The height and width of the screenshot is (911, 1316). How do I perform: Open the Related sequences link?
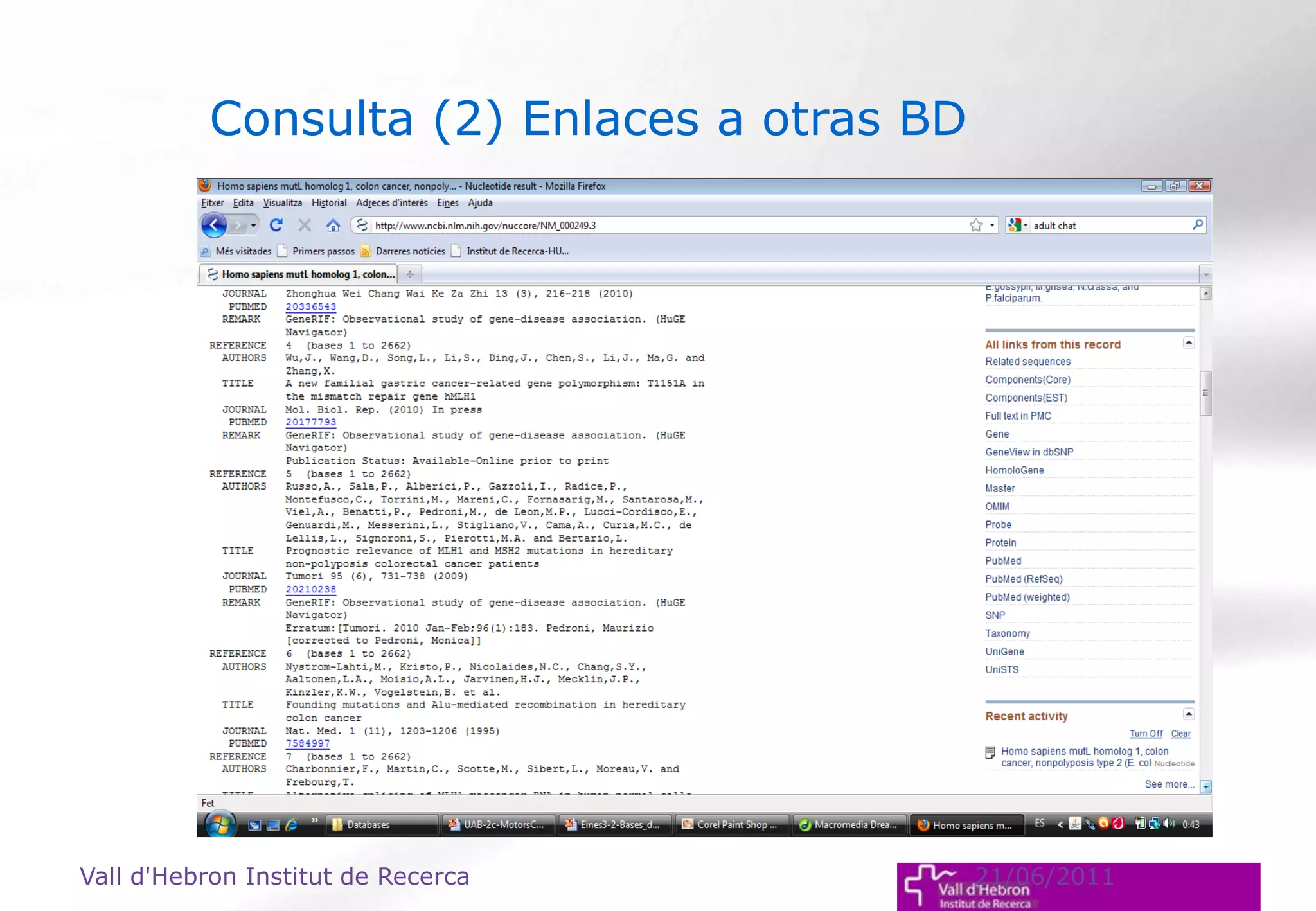[x=1028, y=362]
